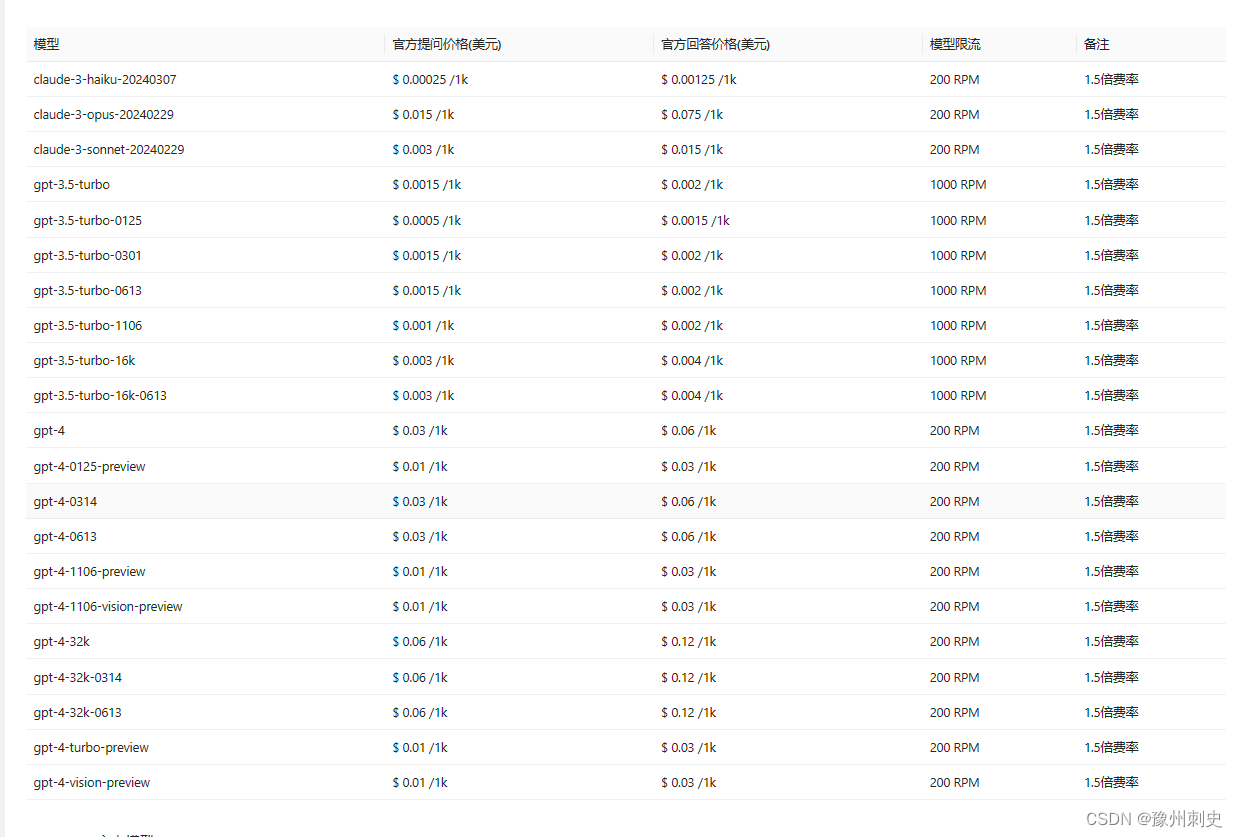
Task: Click the 官方回答价格(美元) column header
Action: (716, 44)
